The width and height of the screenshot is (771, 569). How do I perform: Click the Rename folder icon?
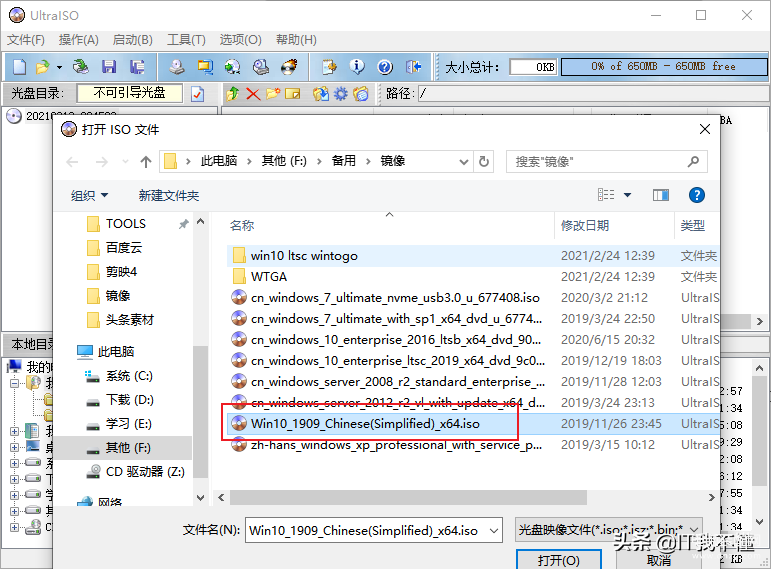[293, 93]
